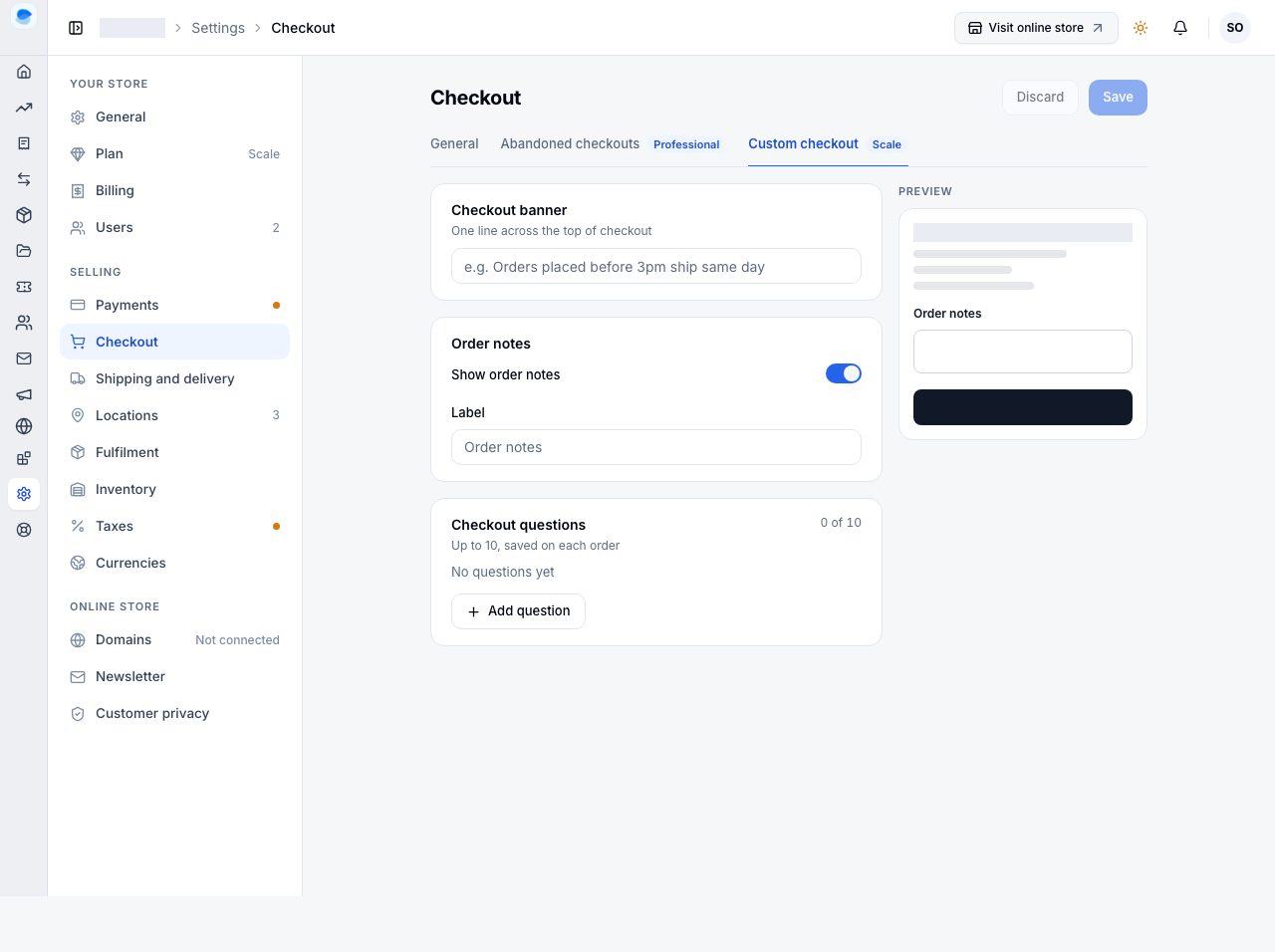This screenshot has height=952, width=1275.
Task: Click the open folder icon in the rail
Action: (24, 251)
